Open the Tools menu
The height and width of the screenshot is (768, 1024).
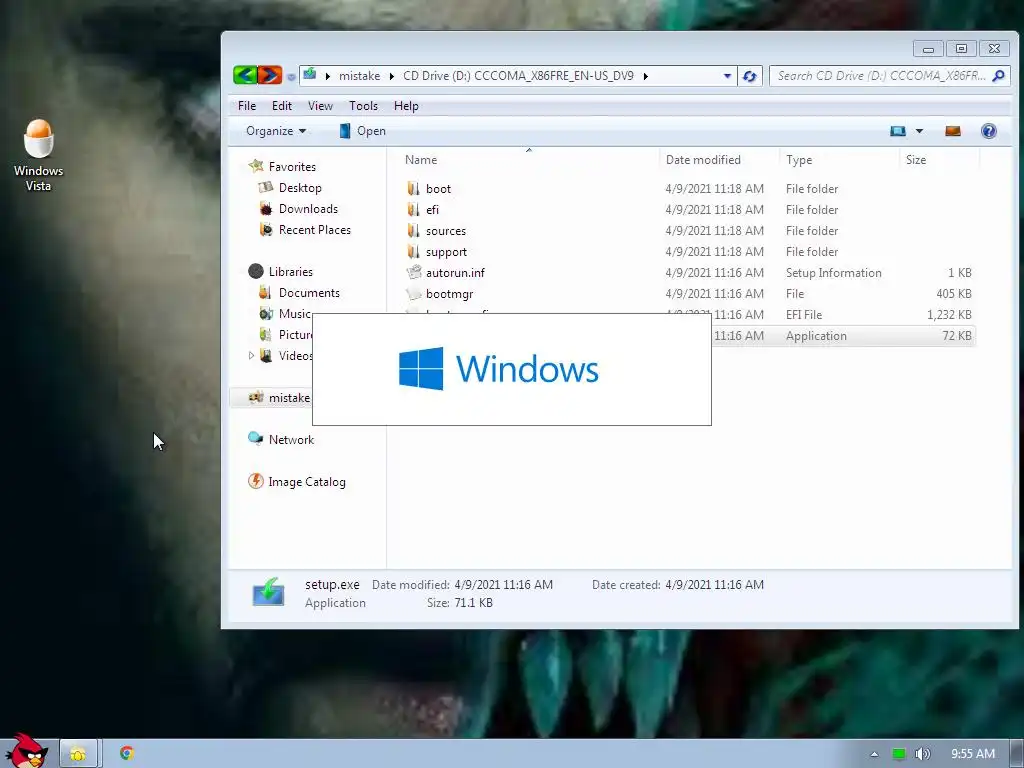pyautogui.click(x=363, y=106)
